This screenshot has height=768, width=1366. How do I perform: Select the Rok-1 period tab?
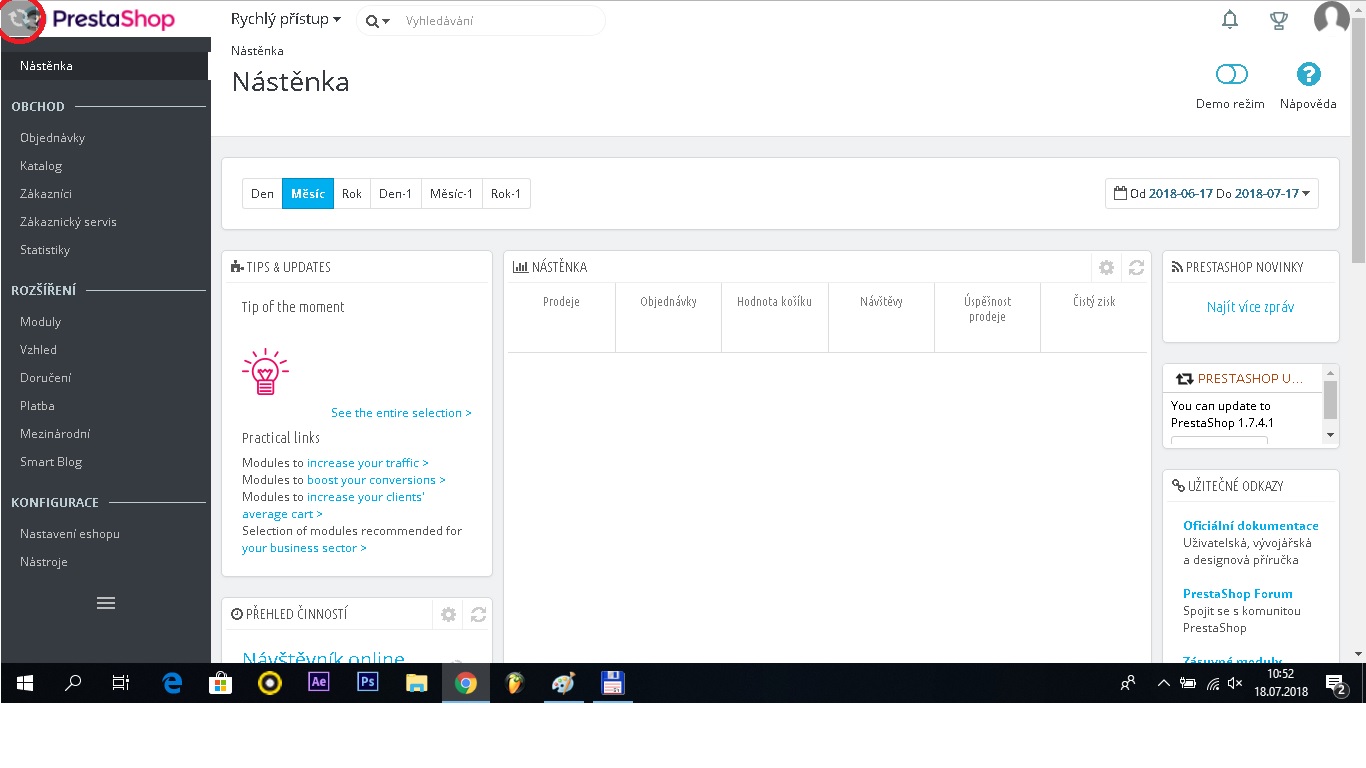click(506, 193)
